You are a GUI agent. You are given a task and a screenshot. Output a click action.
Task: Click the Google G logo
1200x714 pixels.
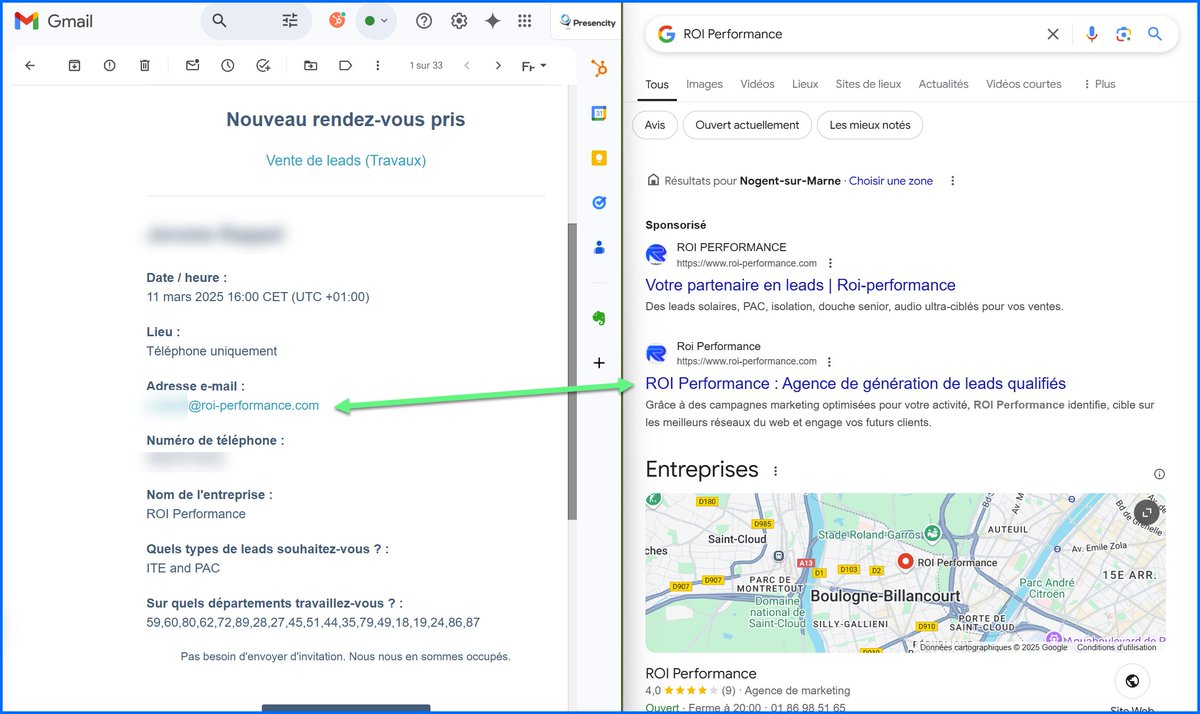(666, 34)
